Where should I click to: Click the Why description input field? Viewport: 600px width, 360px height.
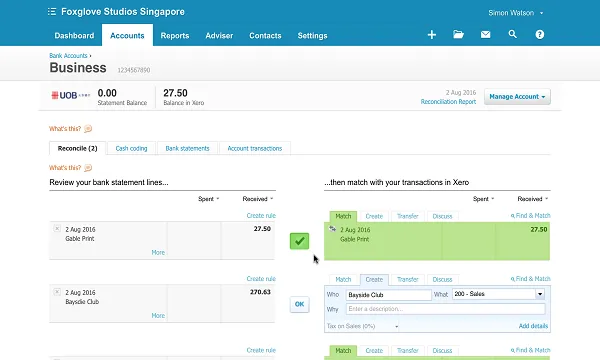[445, 309]
